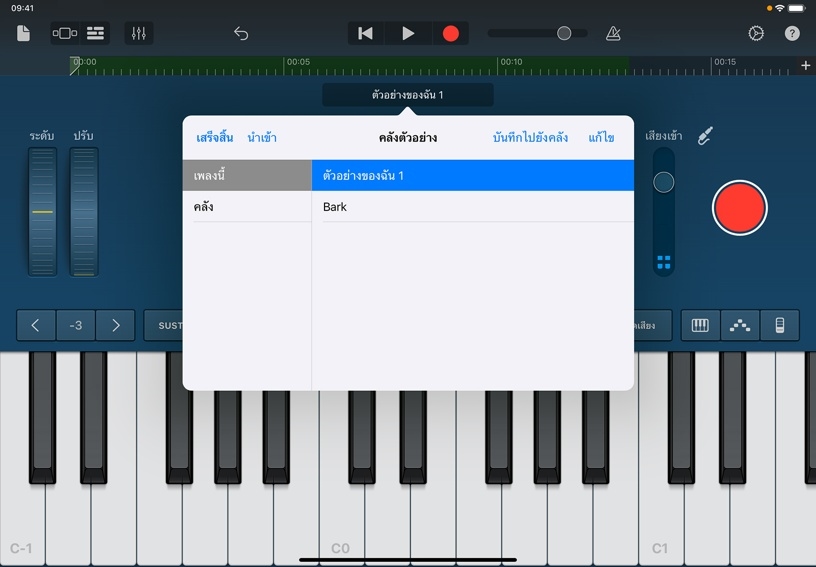Viewport: 816px width, 567px height.
Task: Add song section with ruler plus button
Action: [x=806, y=65]
